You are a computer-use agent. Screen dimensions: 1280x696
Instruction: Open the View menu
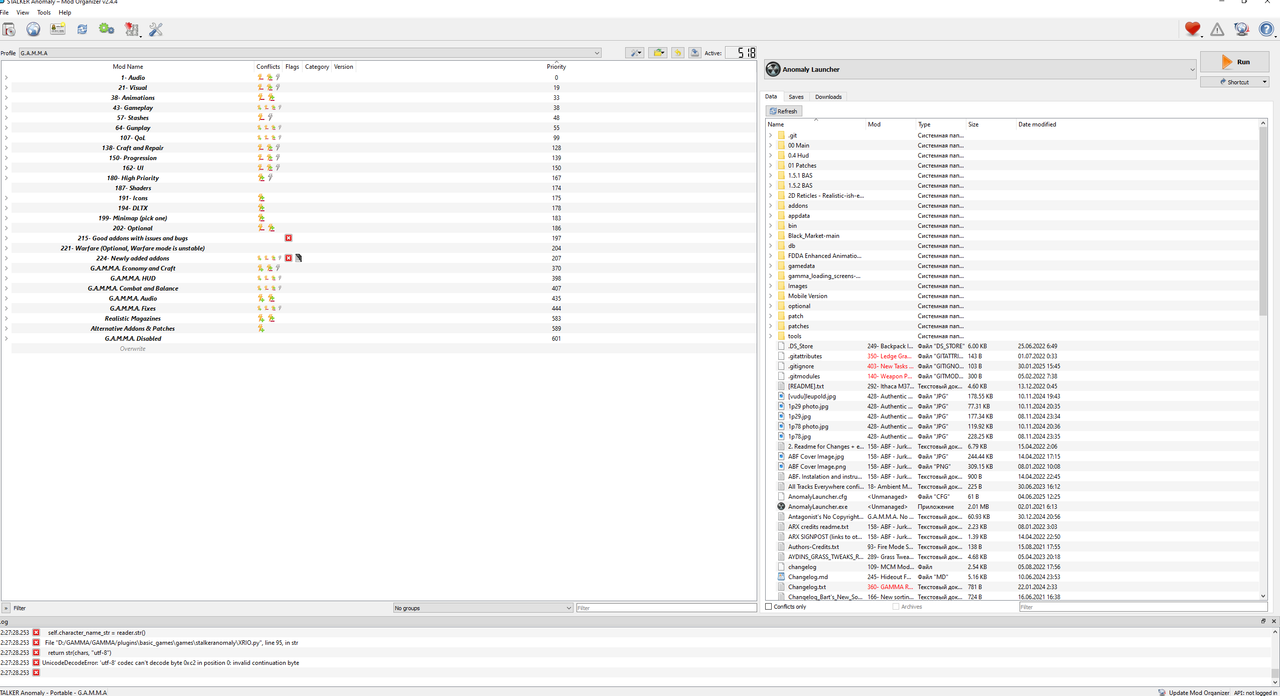coord(22,12)
